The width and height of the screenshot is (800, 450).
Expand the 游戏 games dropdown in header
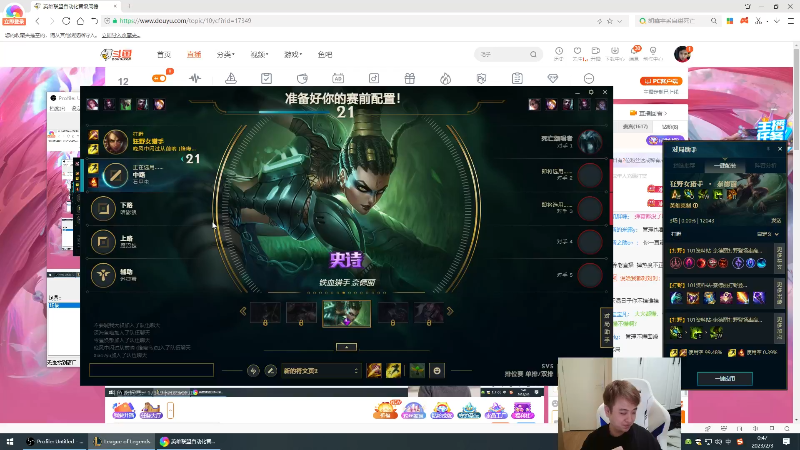[293, 55]
